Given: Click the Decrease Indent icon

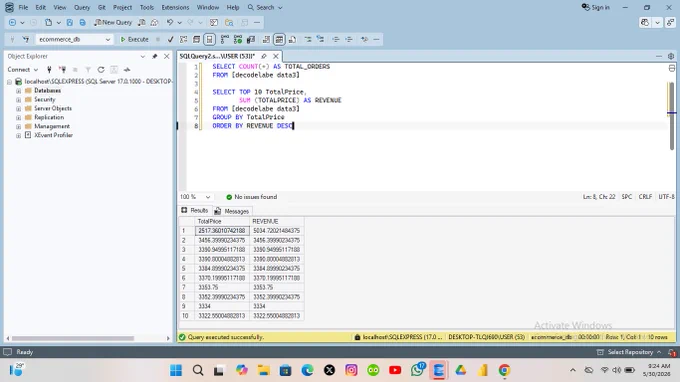Looking at the screenshot, I should point(336,39).
